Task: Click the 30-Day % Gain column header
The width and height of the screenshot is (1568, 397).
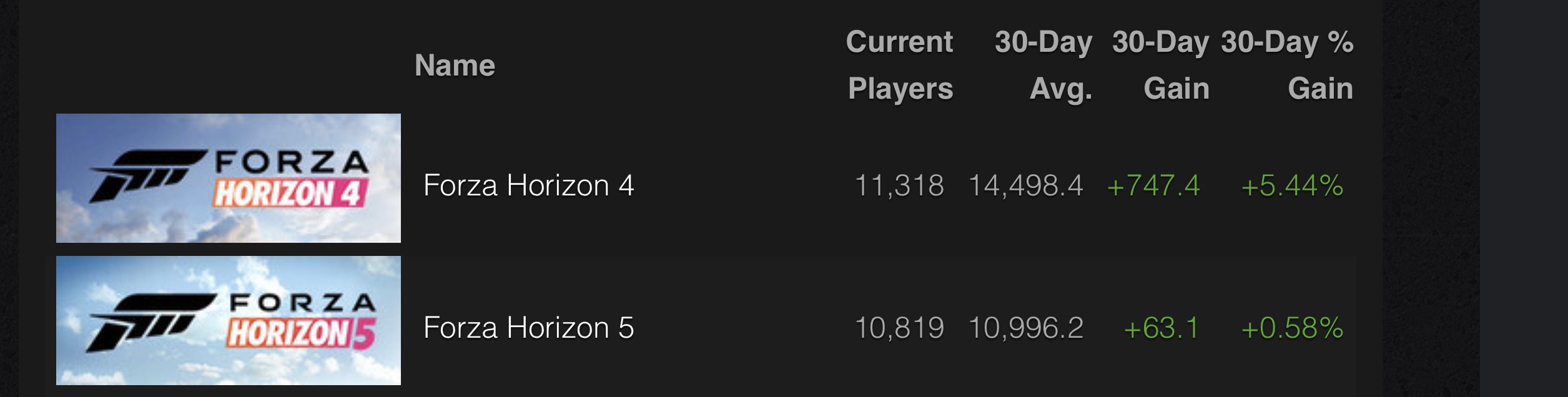Action: (1288, 66)
